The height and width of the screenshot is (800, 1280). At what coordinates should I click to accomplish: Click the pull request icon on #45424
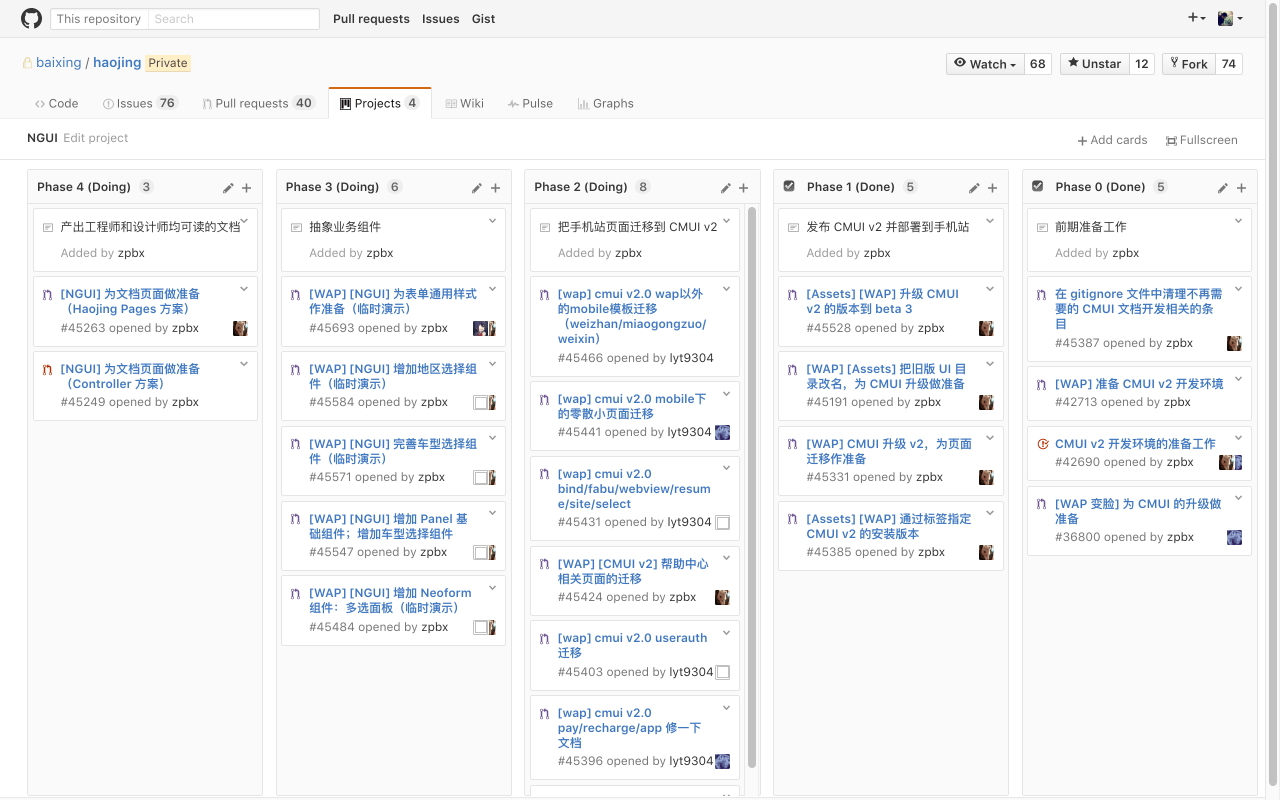click(544, 565)
